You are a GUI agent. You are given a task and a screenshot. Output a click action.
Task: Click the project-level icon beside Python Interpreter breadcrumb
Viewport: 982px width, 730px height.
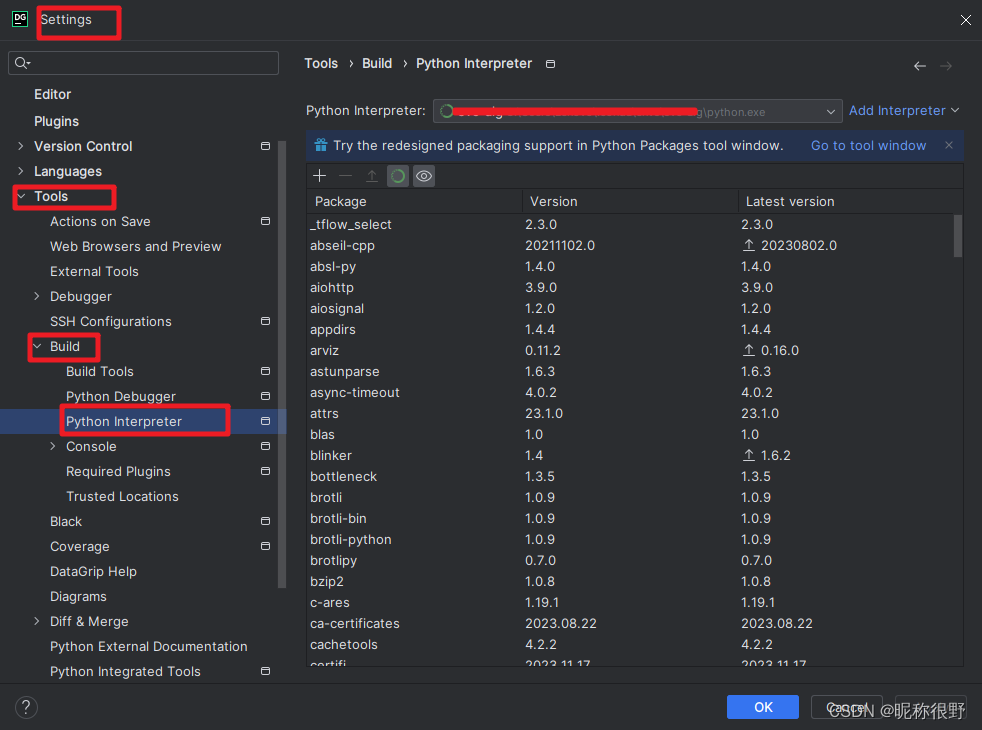point(550,64)
